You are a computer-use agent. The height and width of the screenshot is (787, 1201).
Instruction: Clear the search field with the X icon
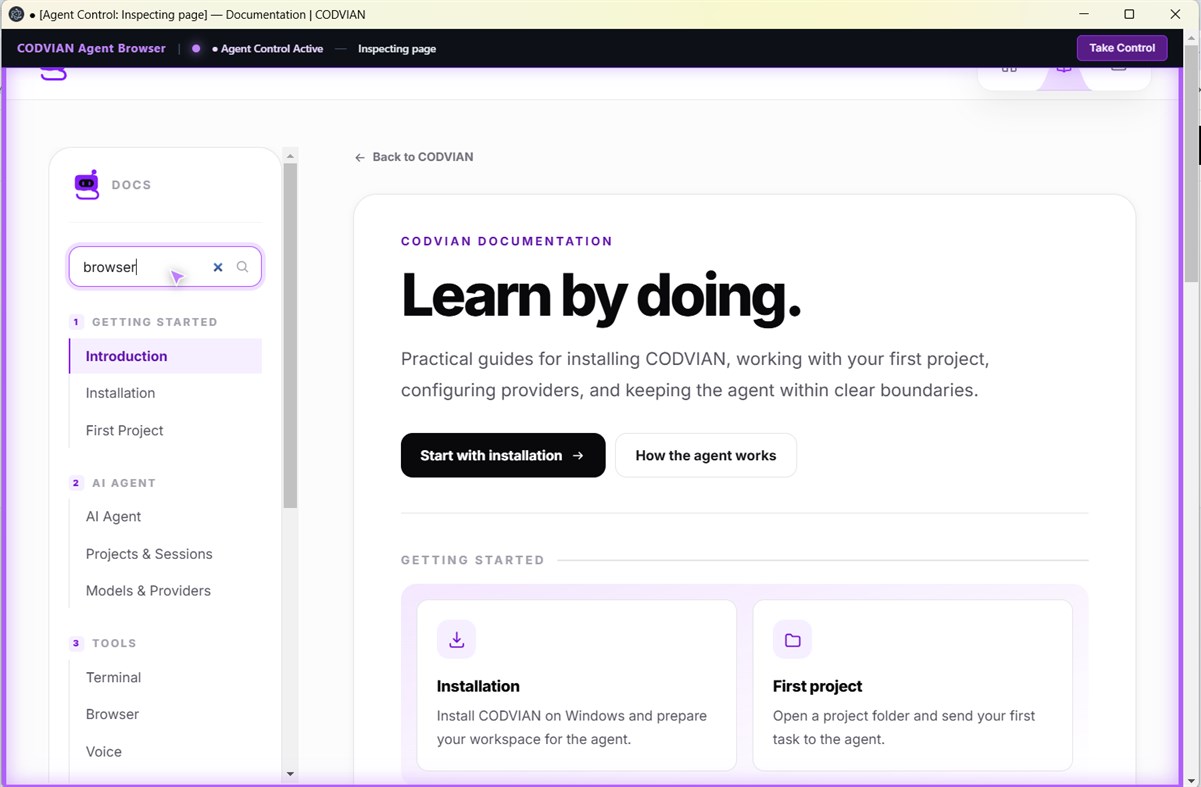tap(218, 267)
